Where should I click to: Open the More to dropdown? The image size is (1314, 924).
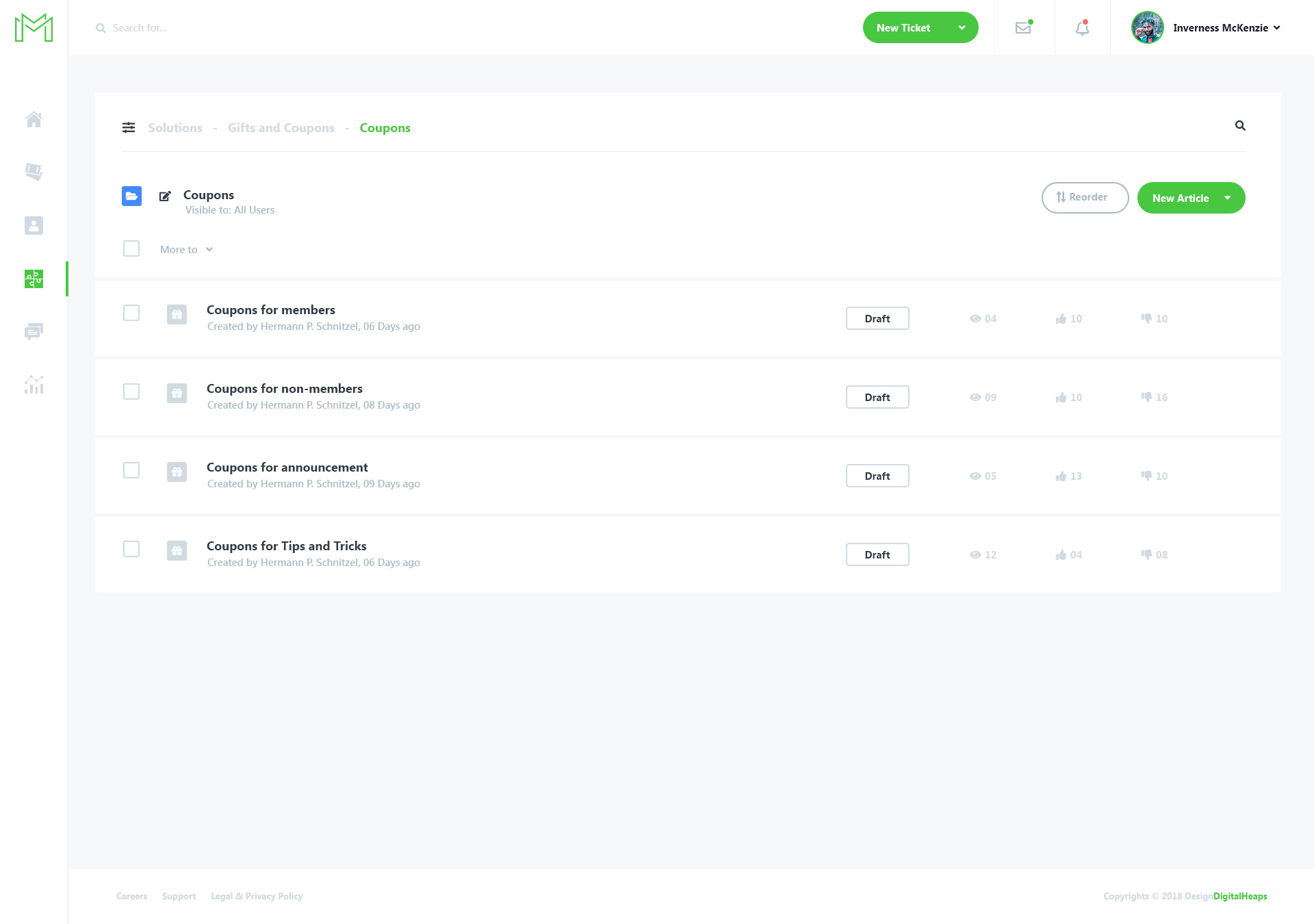[185, 249]
